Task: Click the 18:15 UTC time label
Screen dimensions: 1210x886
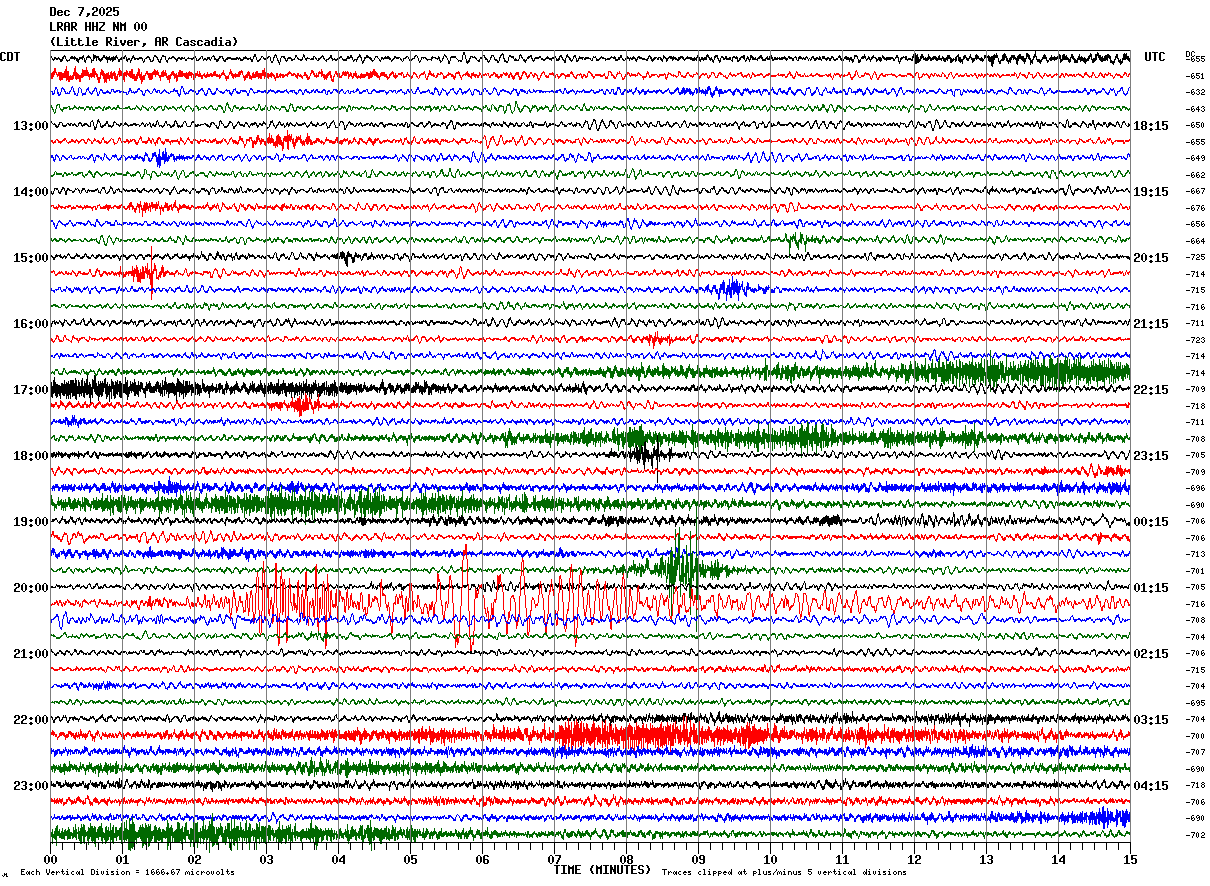Action: [1151, 126]
